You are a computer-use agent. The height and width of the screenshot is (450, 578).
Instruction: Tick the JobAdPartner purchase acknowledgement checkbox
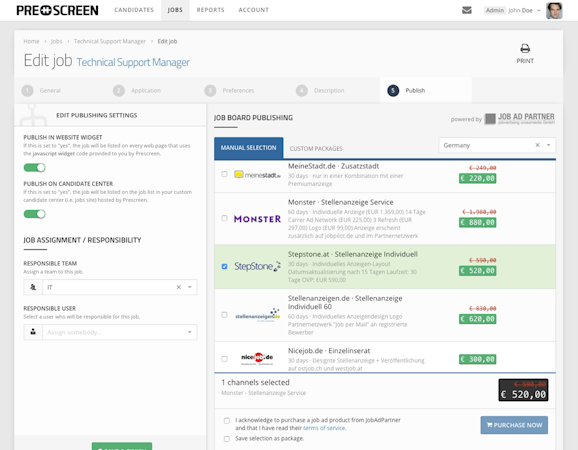pos(227,421)
